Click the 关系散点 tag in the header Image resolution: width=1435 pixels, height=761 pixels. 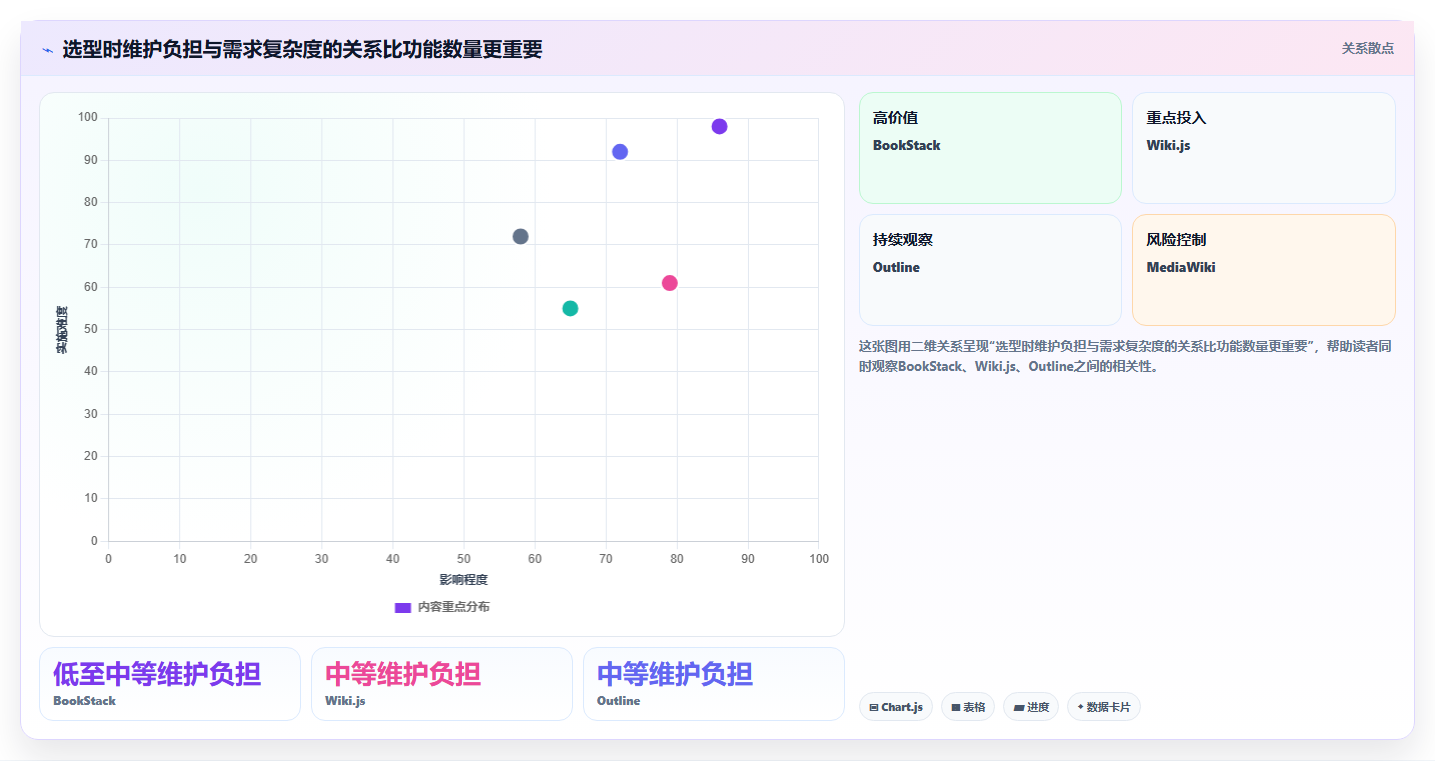[1367, 48]
